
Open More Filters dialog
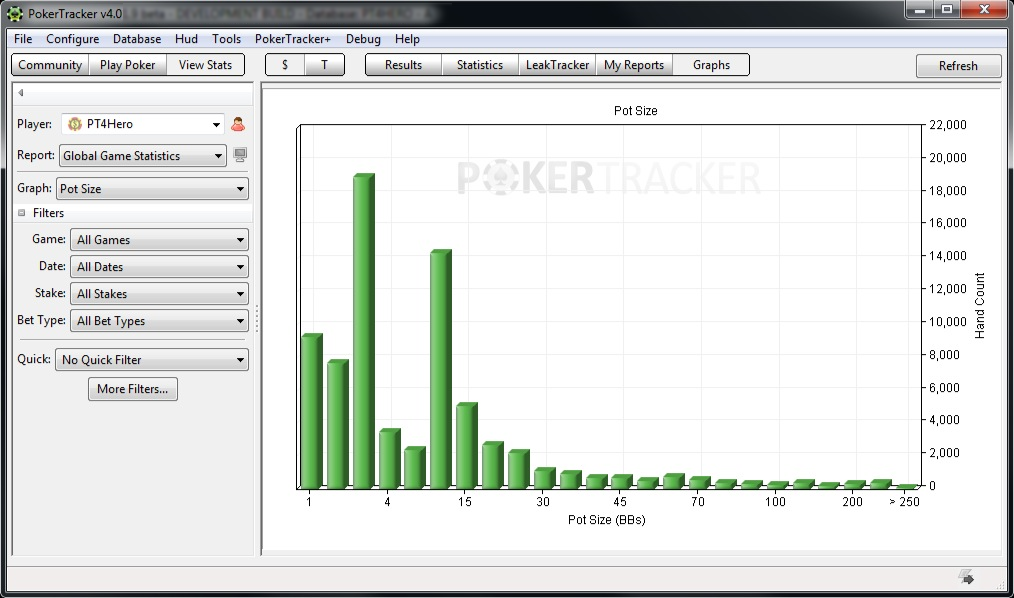click(132, 389)
